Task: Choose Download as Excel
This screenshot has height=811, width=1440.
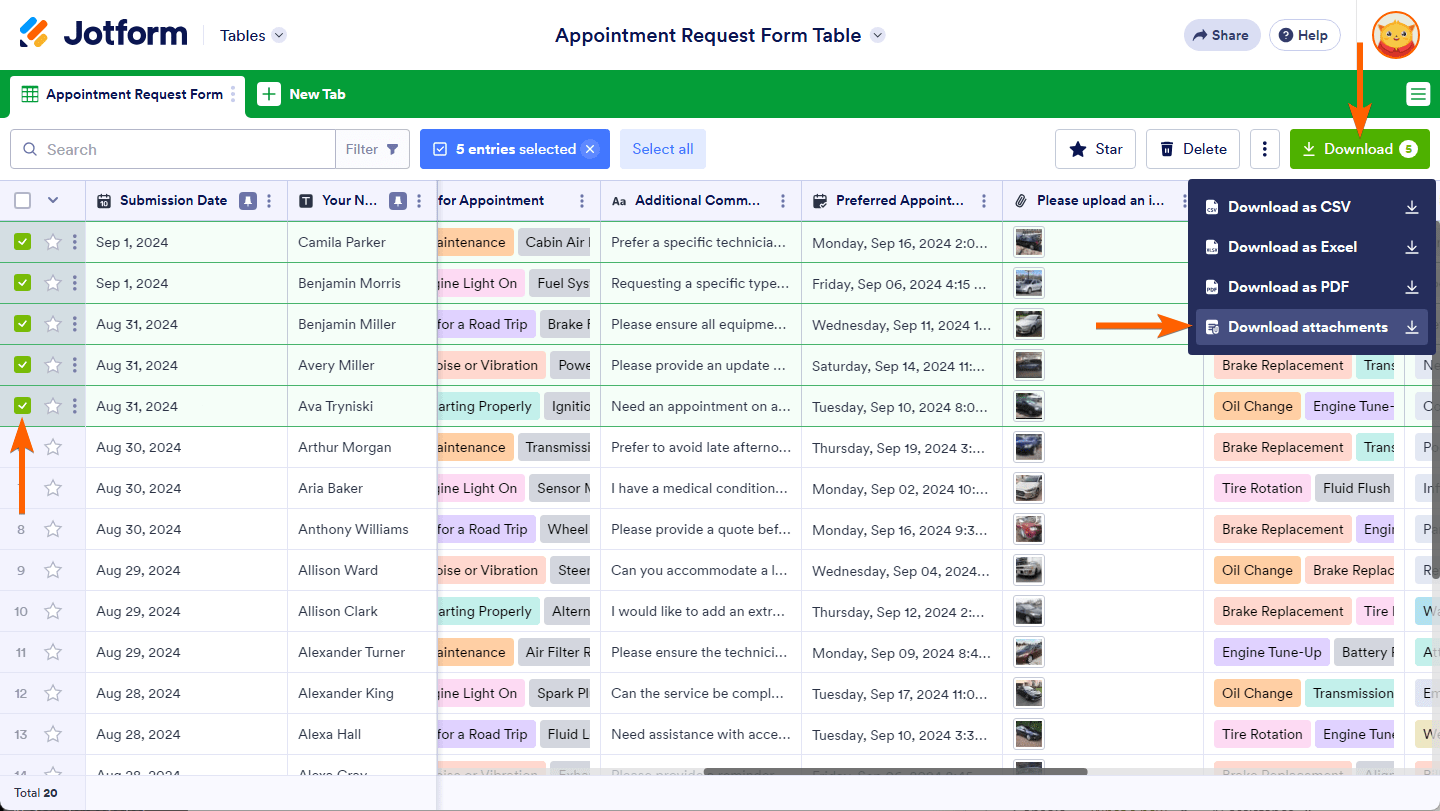Action: tap(1311, 247)
